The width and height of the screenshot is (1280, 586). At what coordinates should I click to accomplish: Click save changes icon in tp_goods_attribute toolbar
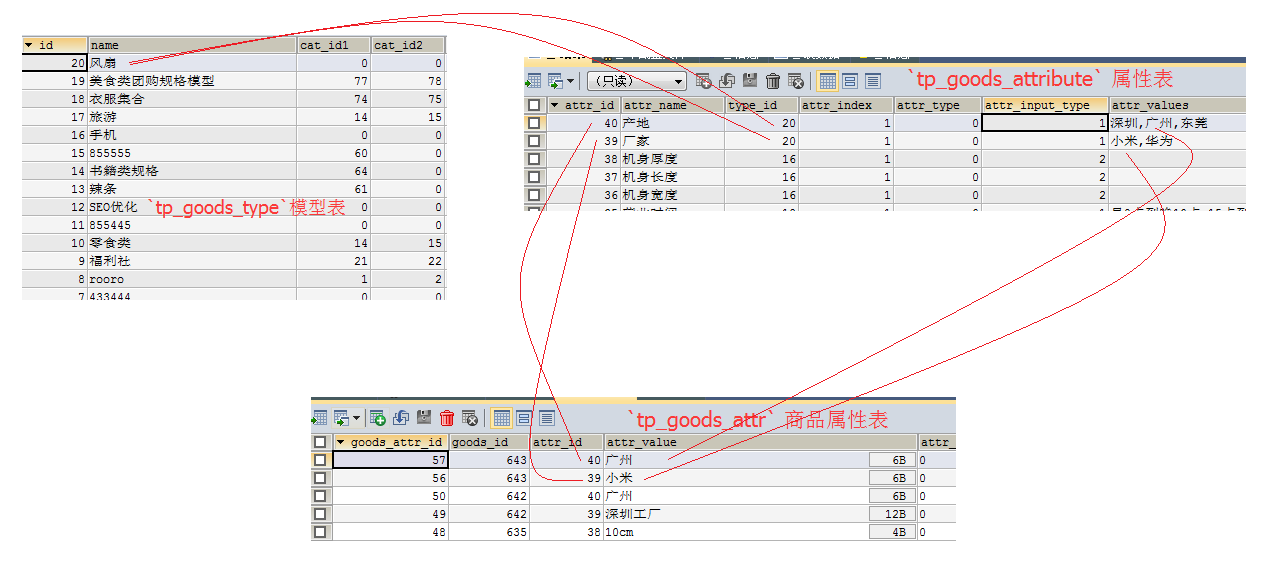750,81
